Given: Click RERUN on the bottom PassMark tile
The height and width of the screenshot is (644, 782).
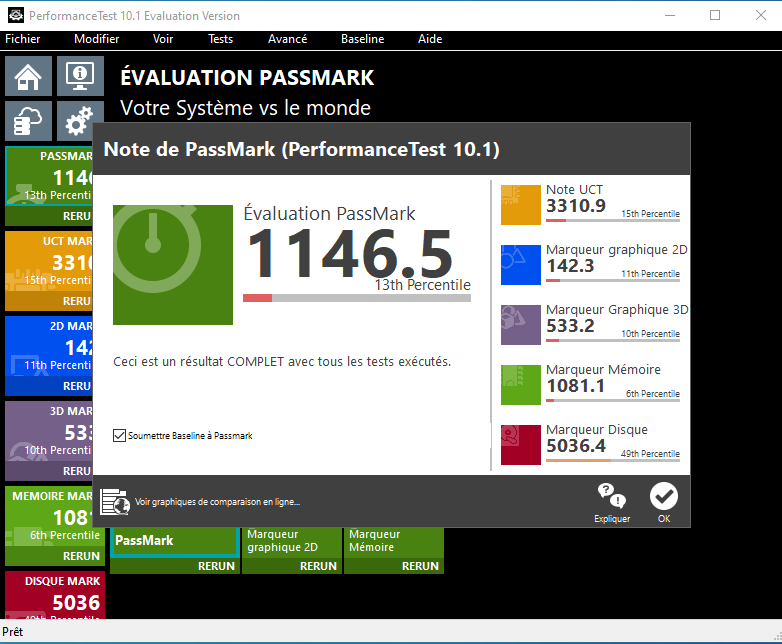Looking at the screenshot, I should click(x=216, y=566).
